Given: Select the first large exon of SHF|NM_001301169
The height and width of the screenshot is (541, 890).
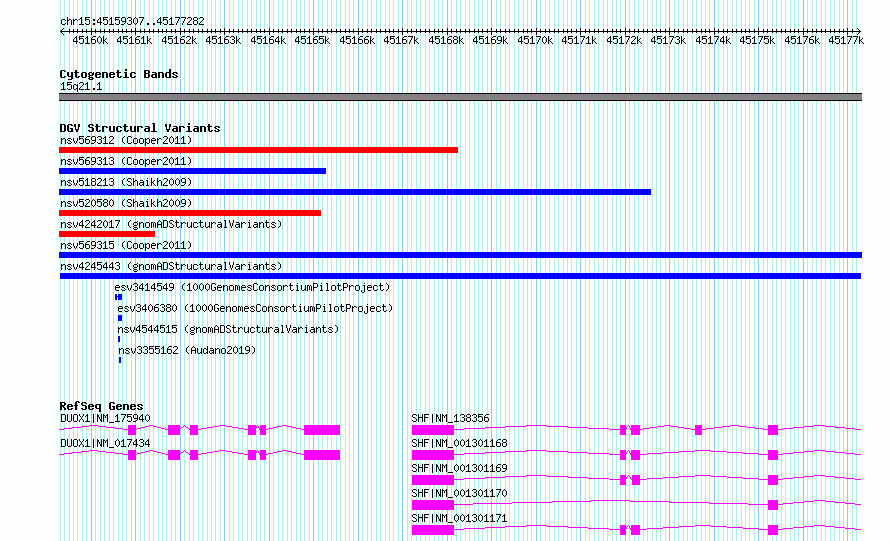Looking at the screenshot, I should point(433,480).
